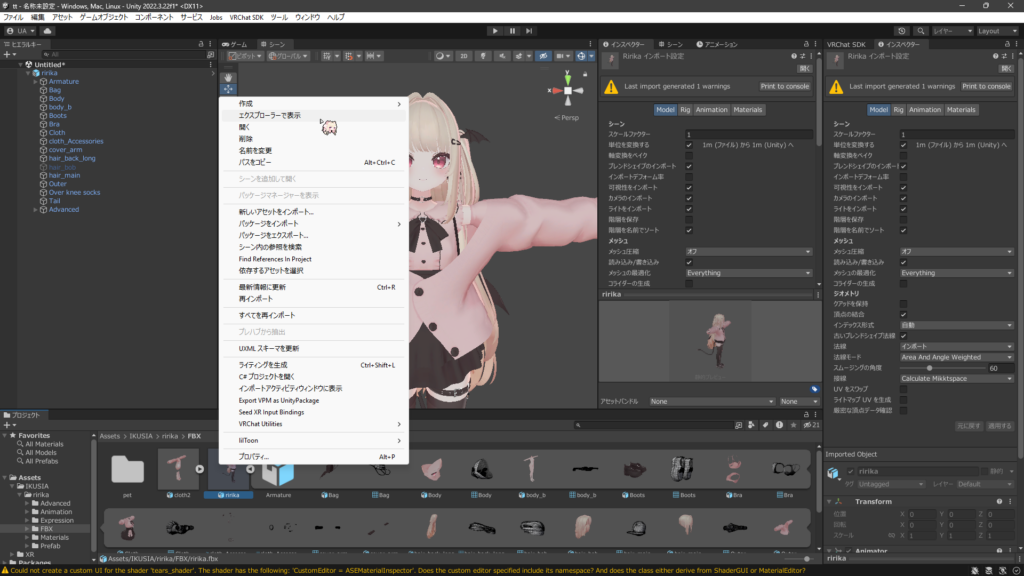Toggle left Inspector import cameras checkbox
The height and width of the screenshot is (576, 1024).
689,198
